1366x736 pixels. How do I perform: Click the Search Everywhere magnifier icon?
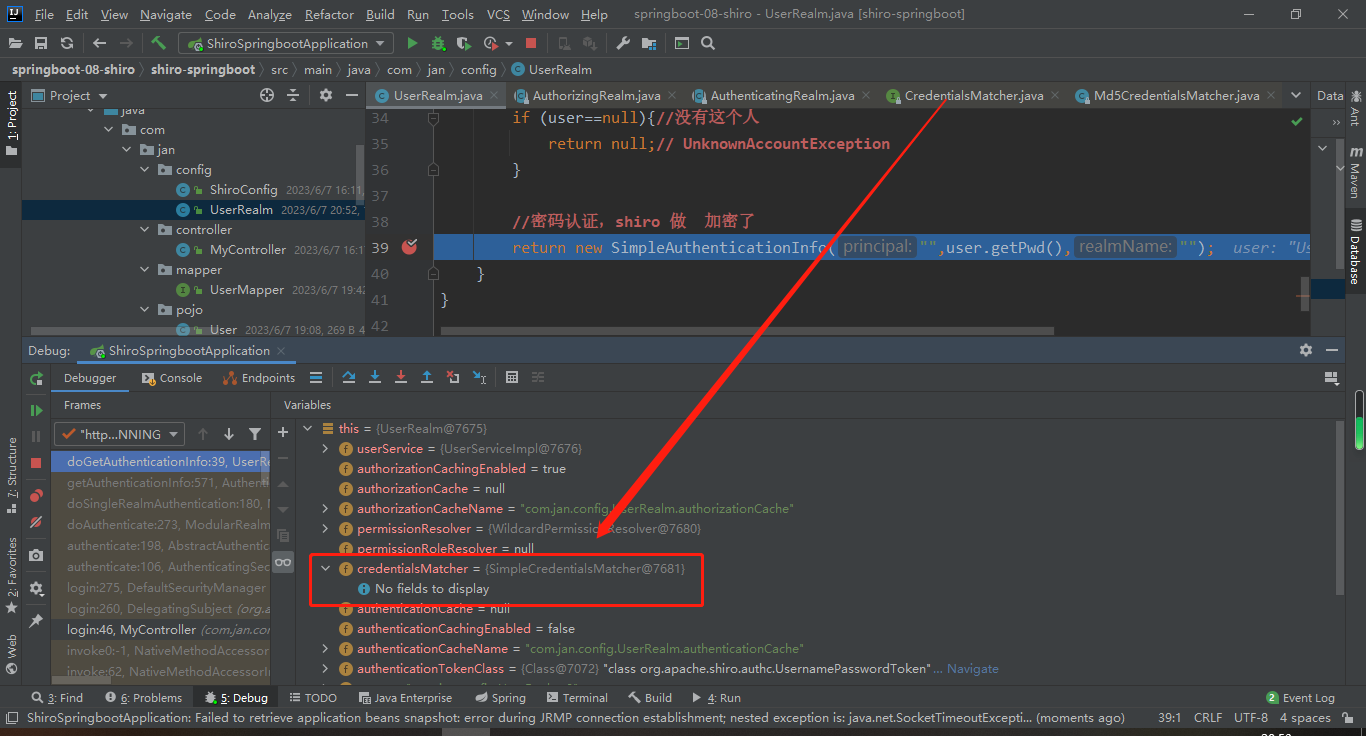click(x=708, y=43)
